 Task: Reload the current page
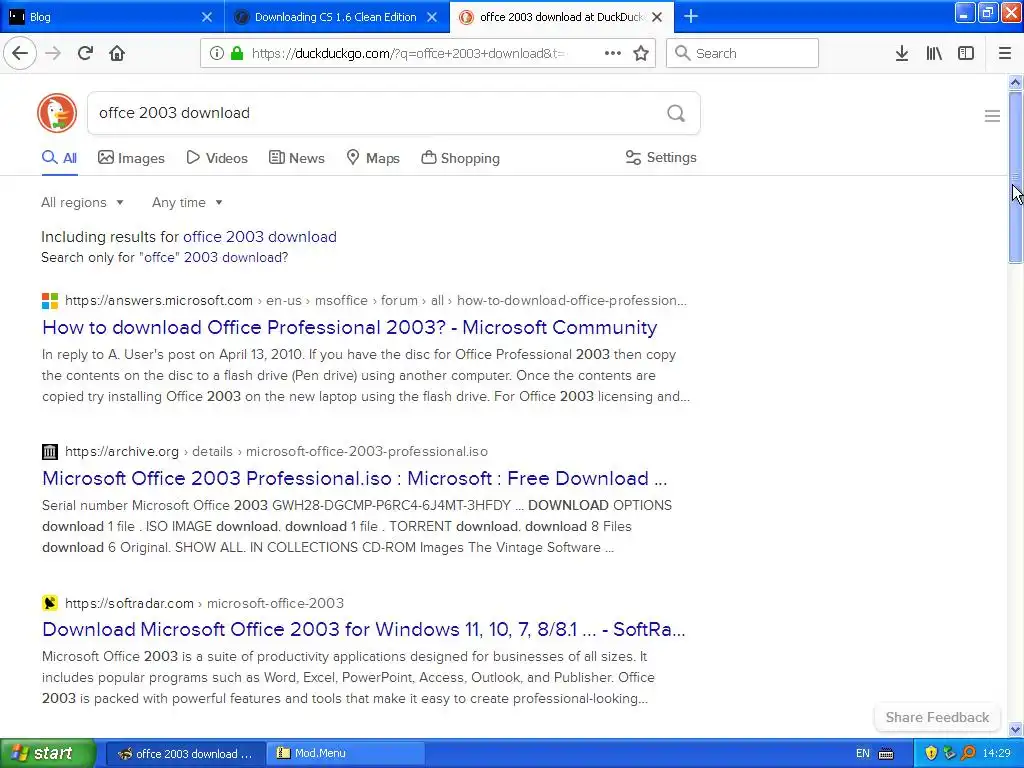[85, 53]
